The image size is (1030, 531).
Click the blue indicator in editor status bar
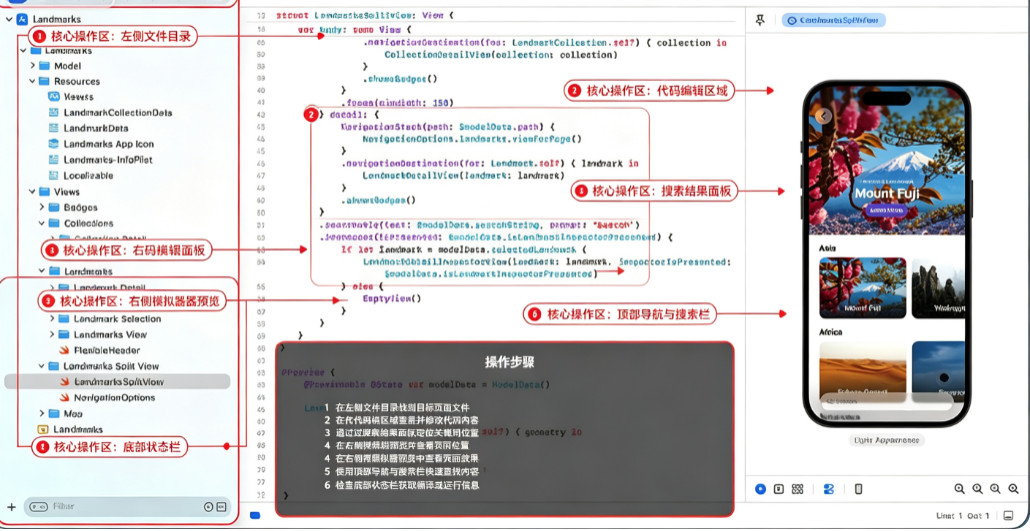256,515
